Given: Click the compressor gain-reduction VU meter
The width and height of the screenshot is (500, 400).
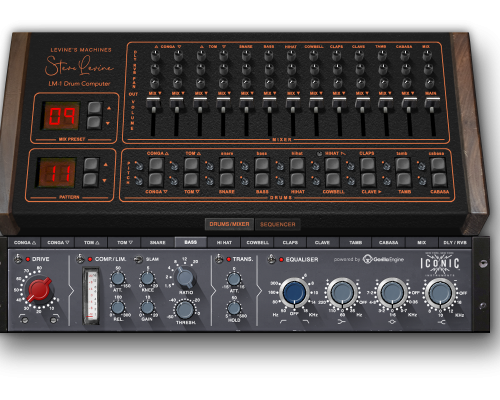Looking at the screenshot, I should [x=91, y=296].
